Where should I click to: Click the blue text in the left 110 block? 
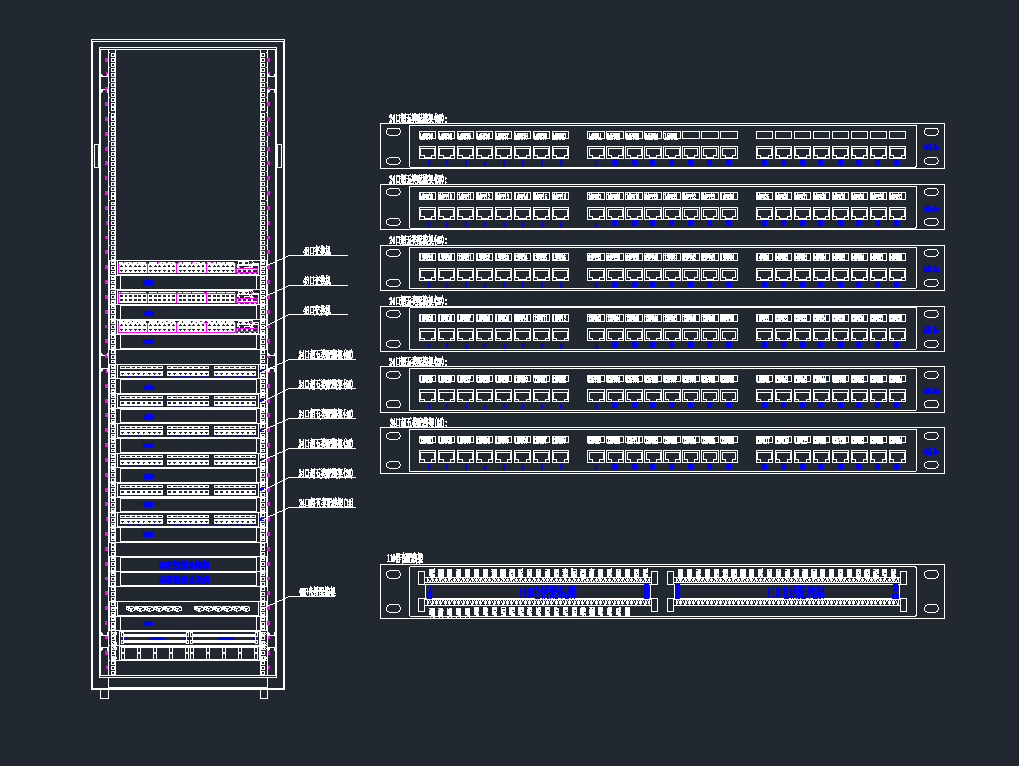pos(547,592)
